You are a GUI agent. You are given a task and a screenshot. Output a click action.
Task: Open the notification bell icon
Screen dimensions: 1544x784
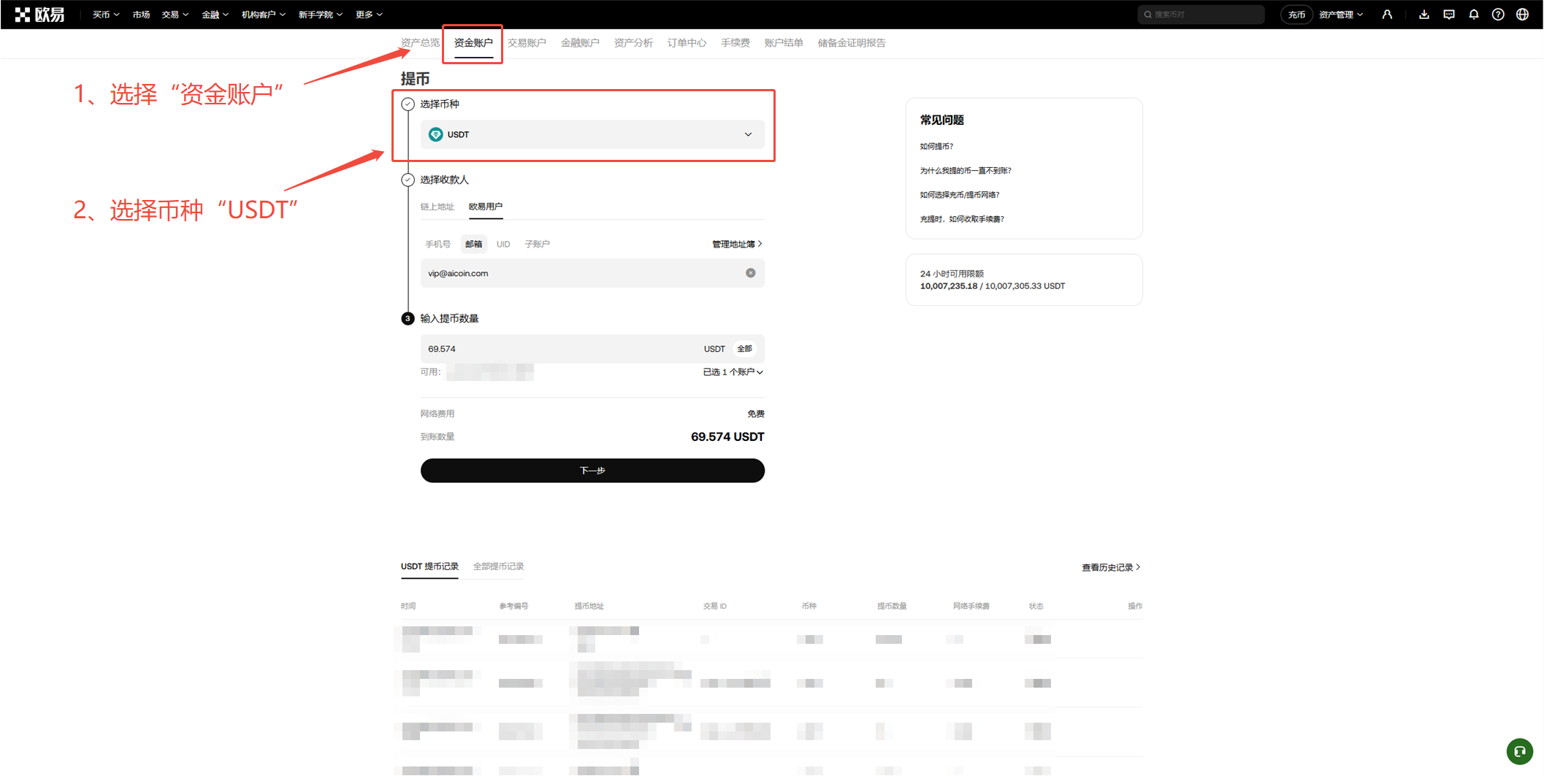[1474, 14]
